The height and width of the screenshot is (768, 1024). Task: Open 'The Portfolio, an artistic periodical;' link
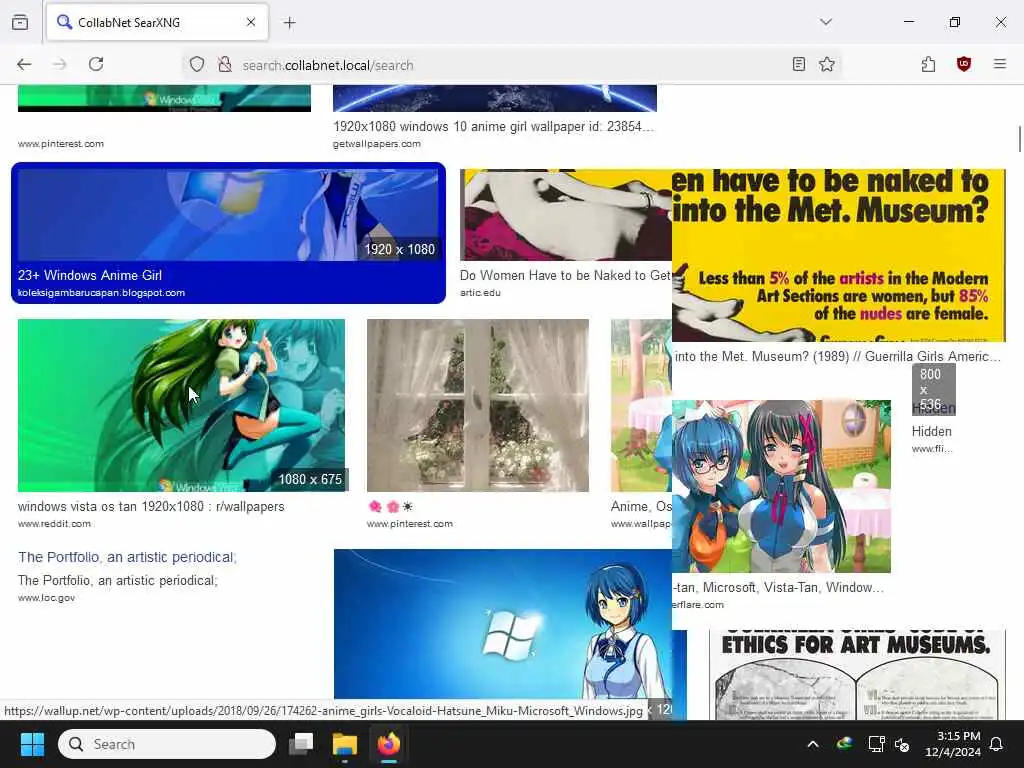(127, 557)
